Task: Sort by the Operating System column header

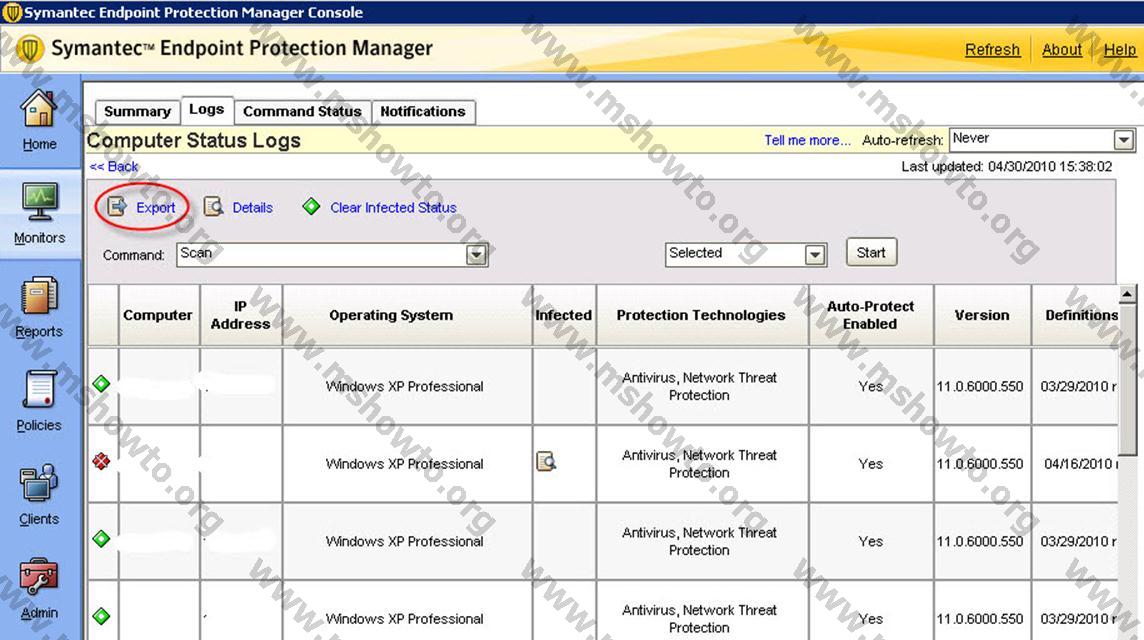Action: 407,315
